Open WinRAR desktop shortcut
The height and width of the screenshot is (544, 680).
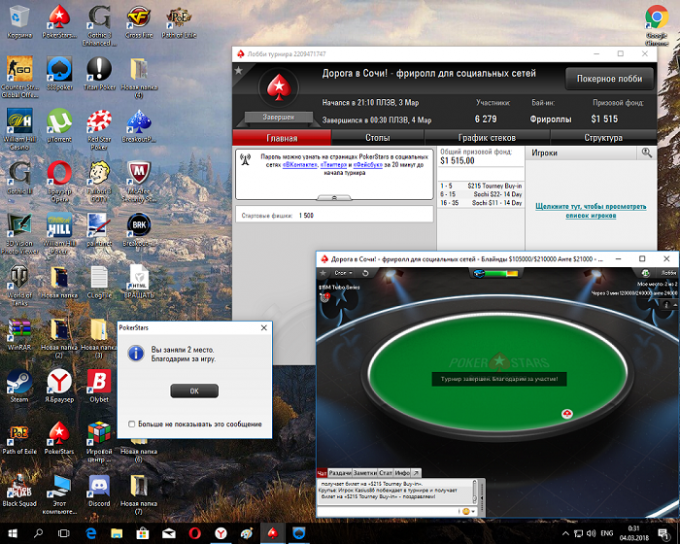pos(20,334)
